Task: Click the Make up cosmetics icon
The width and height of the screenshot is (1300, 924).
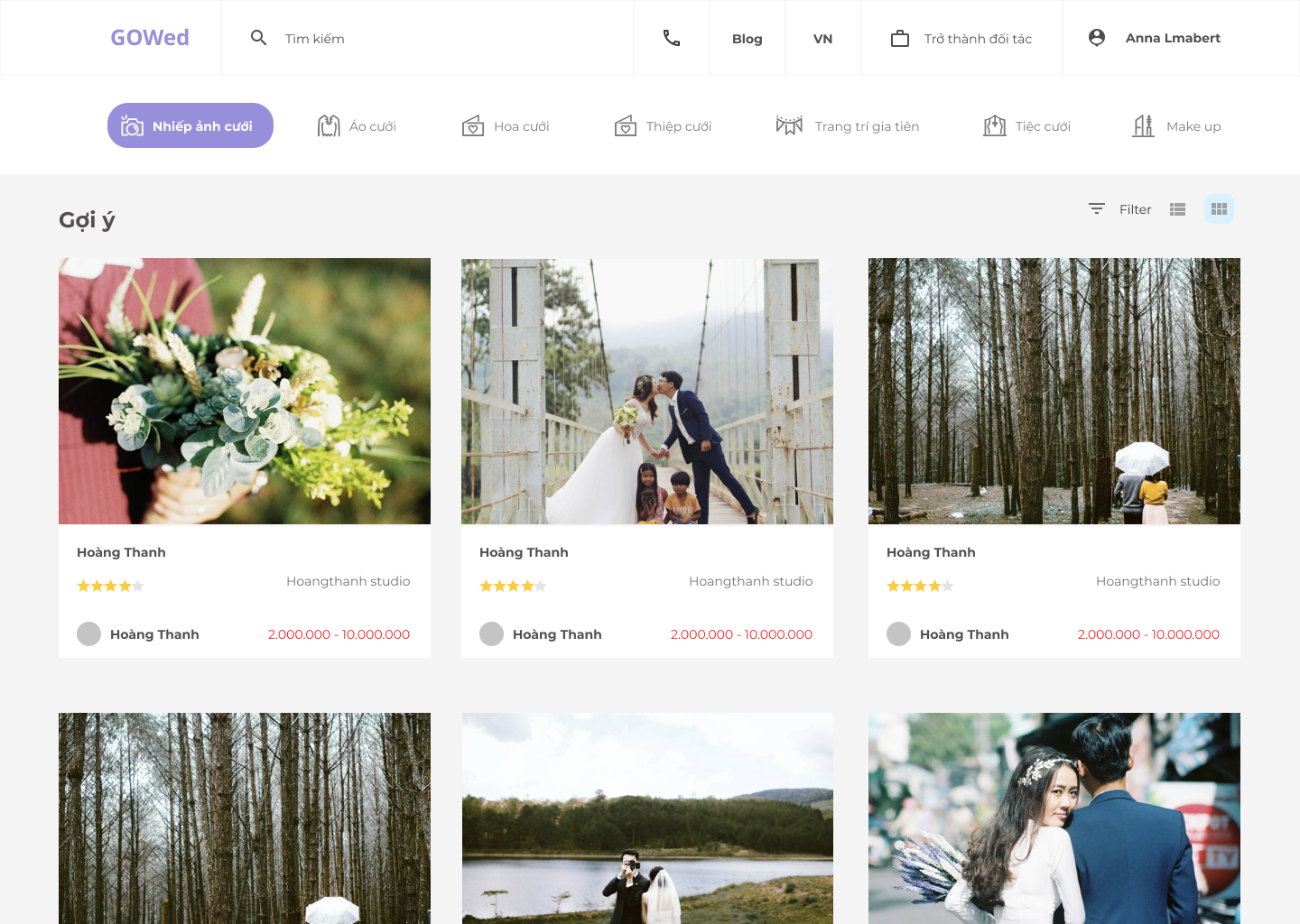Action: coord(1144,125)
